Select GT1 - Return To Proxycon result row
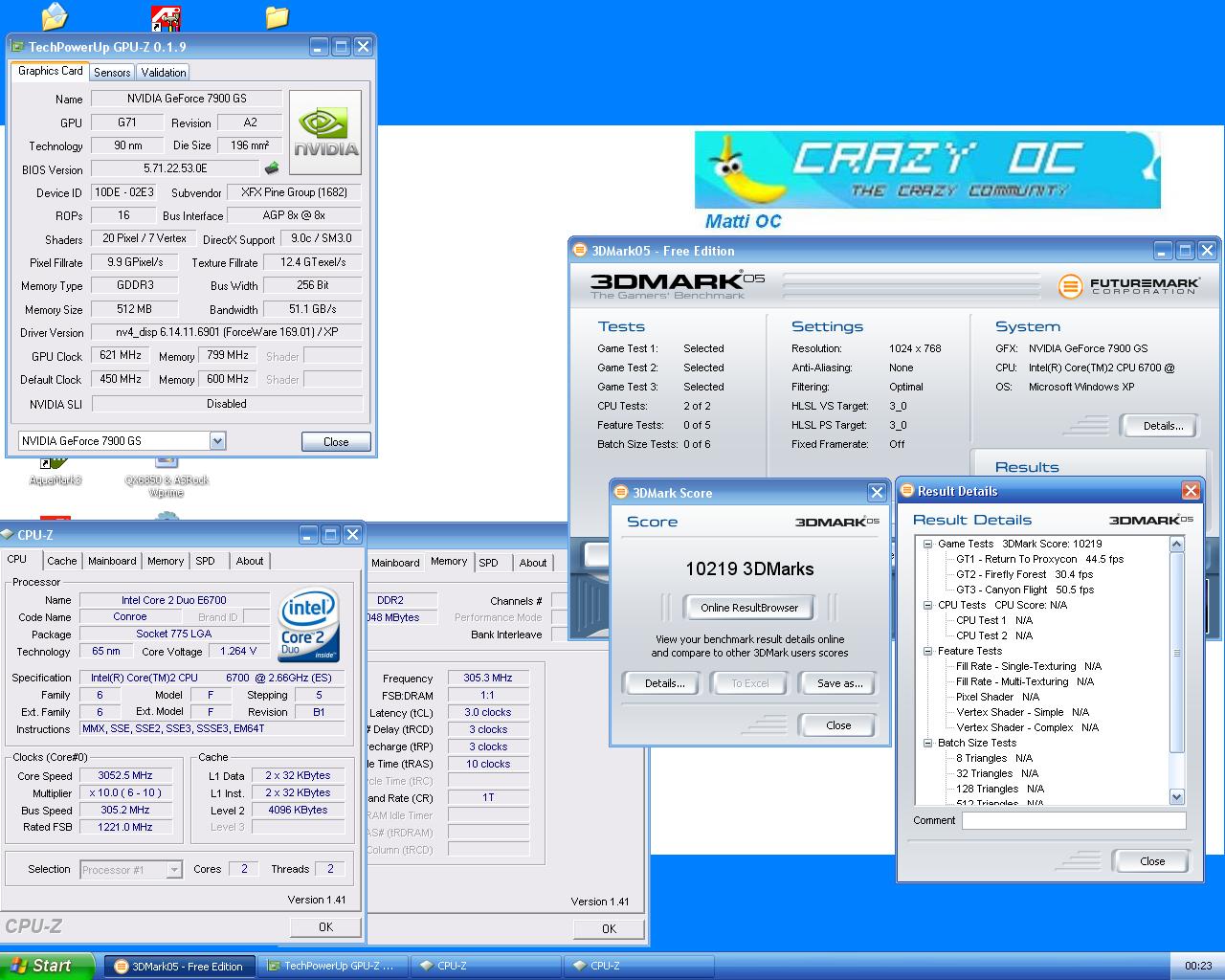 point(1039,559)
